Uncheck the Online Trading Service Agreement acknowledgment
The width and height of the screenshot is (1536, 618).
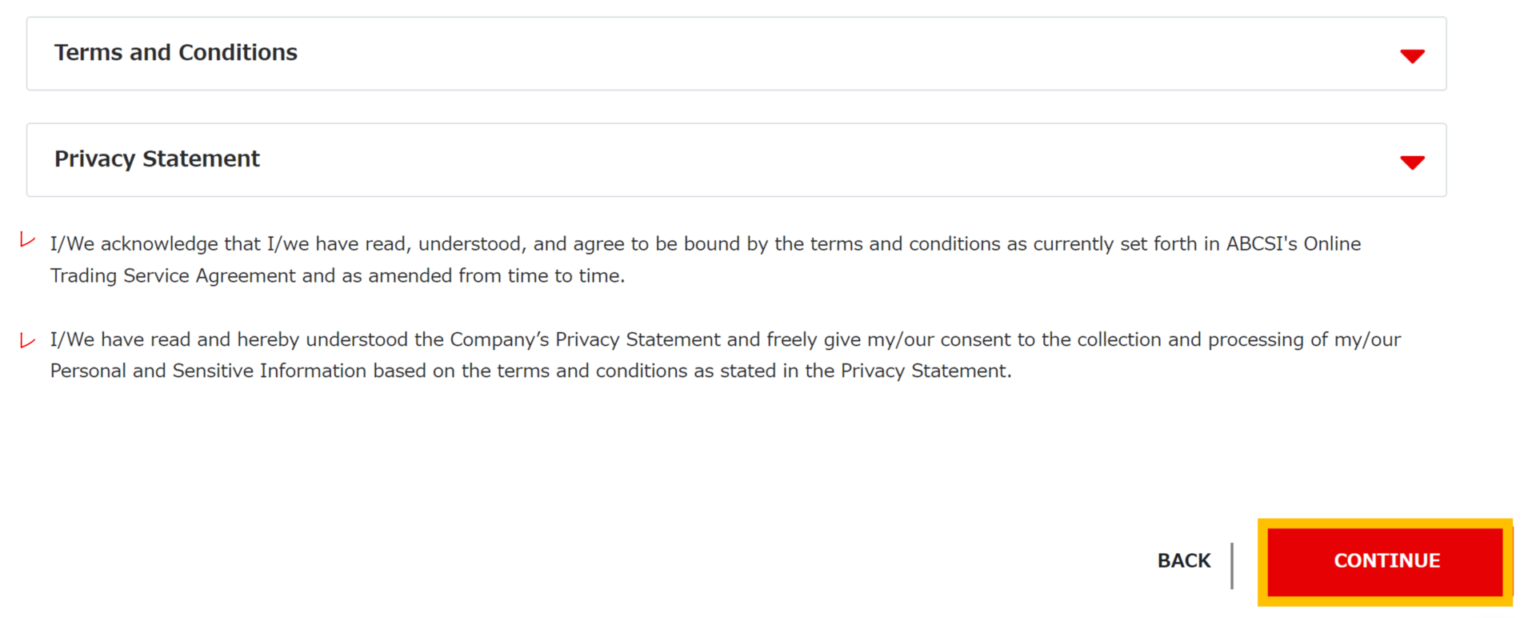28,242
